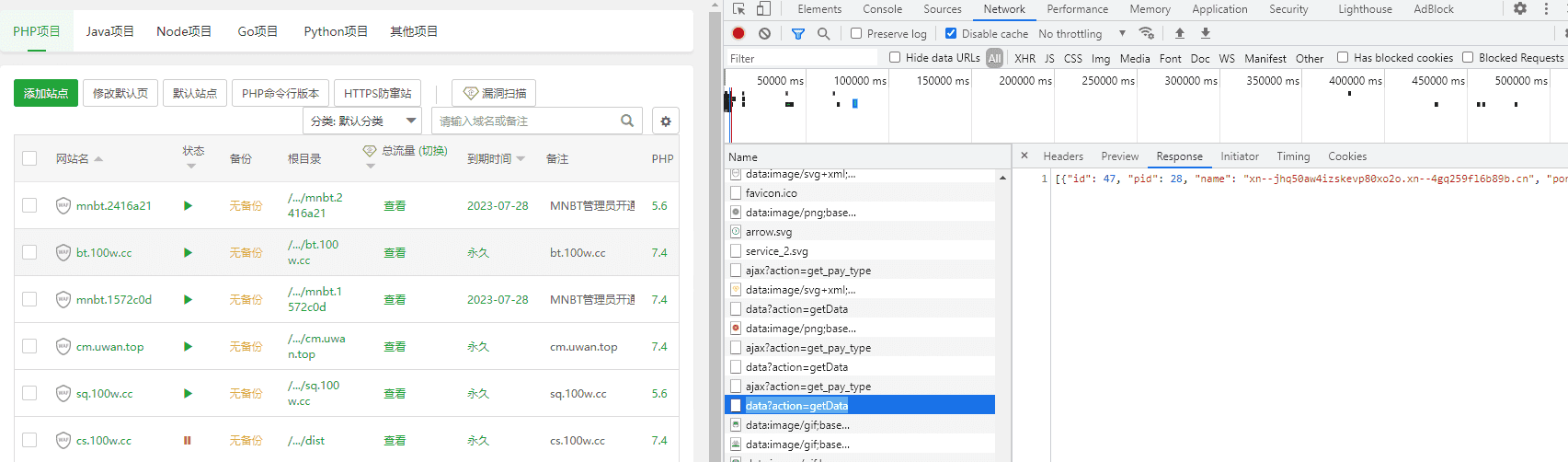Image resolution: width=1568 pixels, height=462 pixels.
Task: Open the Headers tab in request details
Action: (x=1063, y=156)
